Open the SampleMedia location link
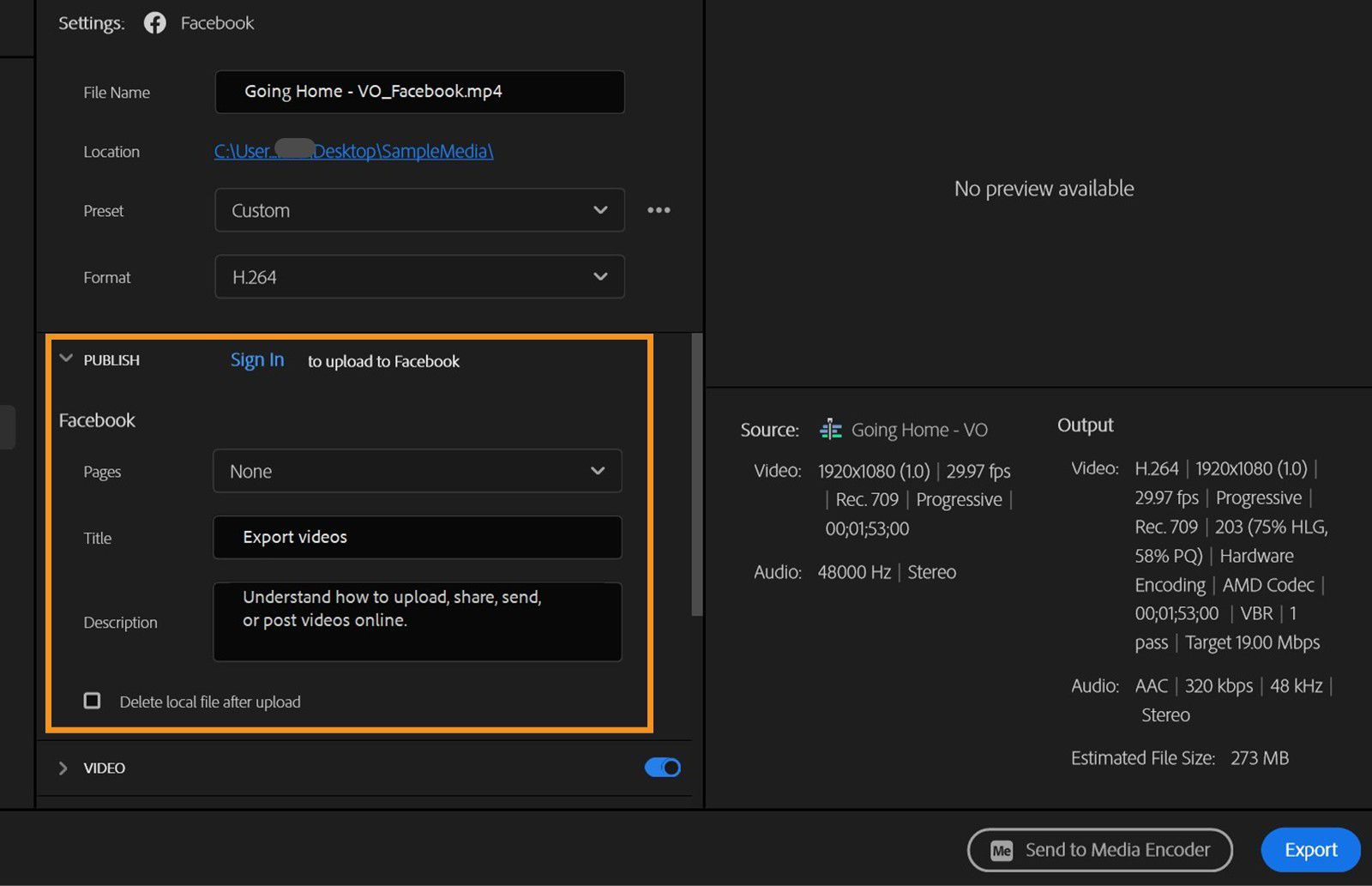This screenshot has height=886, width=1372. tap(352, 151)
